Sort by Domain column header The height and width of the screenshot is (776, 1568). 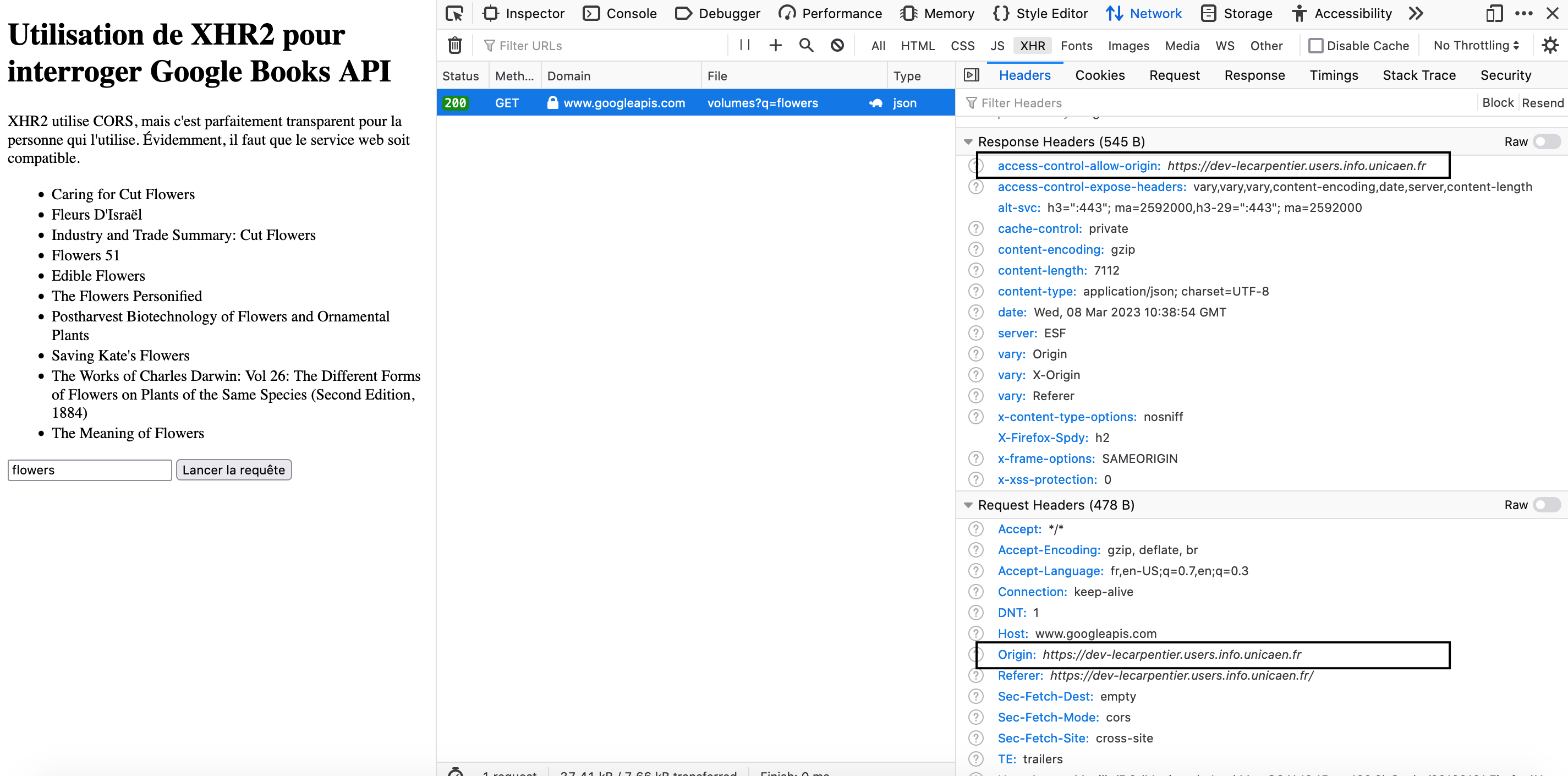coord(621,75)
